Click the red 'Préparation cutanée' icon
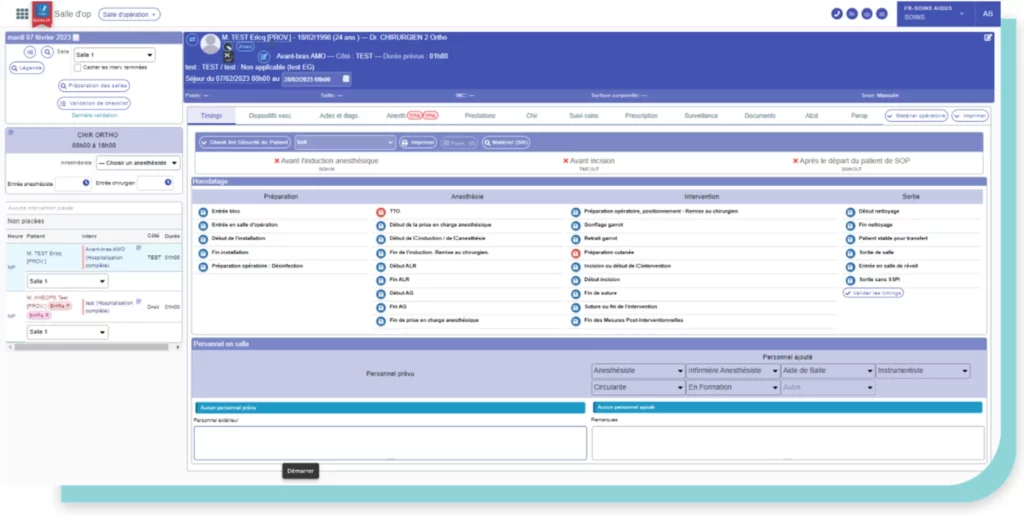The image size is (1024, 516). tap(576, 253)
